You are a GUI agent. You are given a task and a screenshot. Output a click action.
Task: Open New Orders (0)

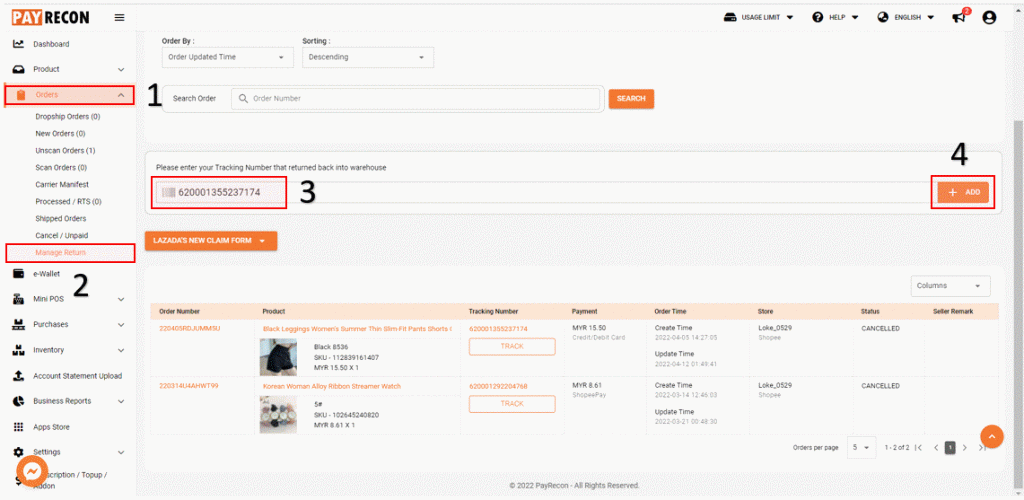tap(60, 134)
